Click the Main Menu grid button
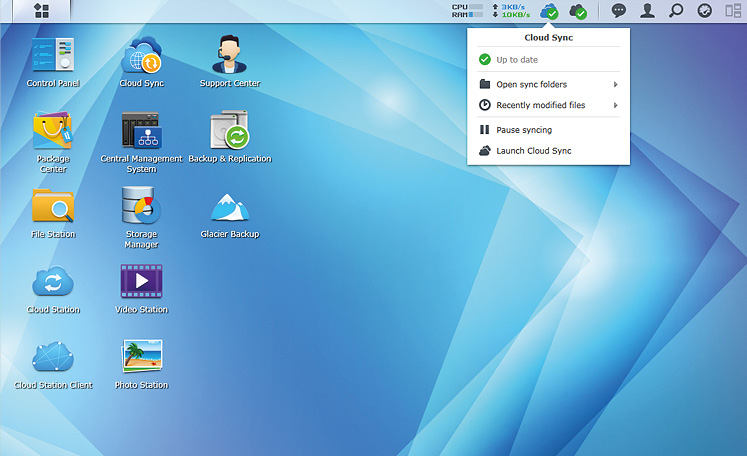 coord(41,11)
